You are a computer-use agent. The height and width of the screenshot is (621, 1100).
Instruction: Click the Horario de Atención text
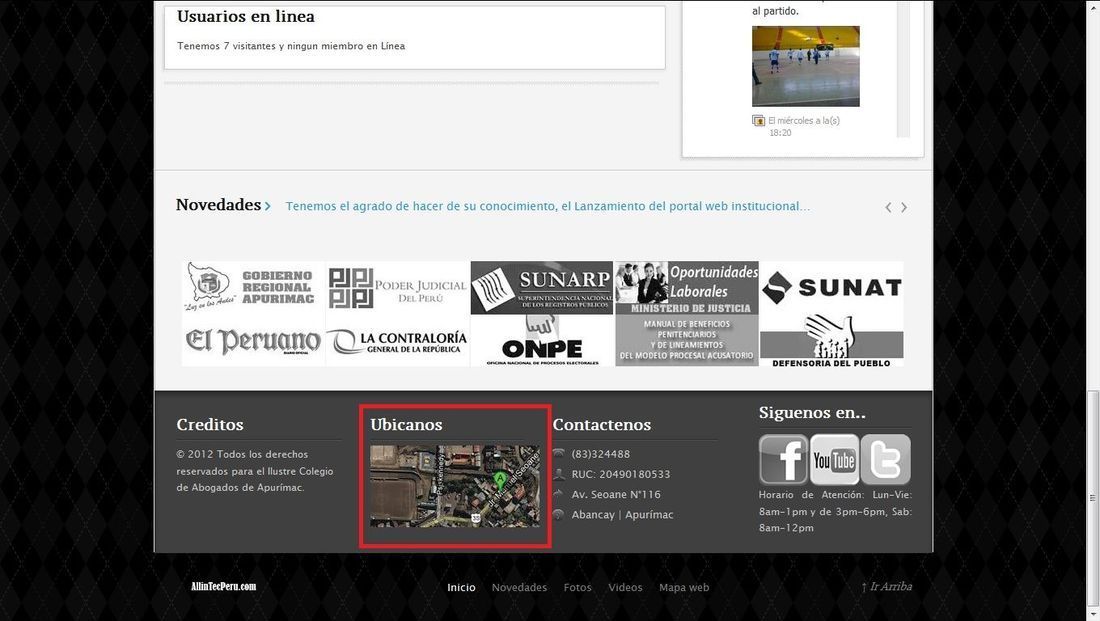point(835,511)
